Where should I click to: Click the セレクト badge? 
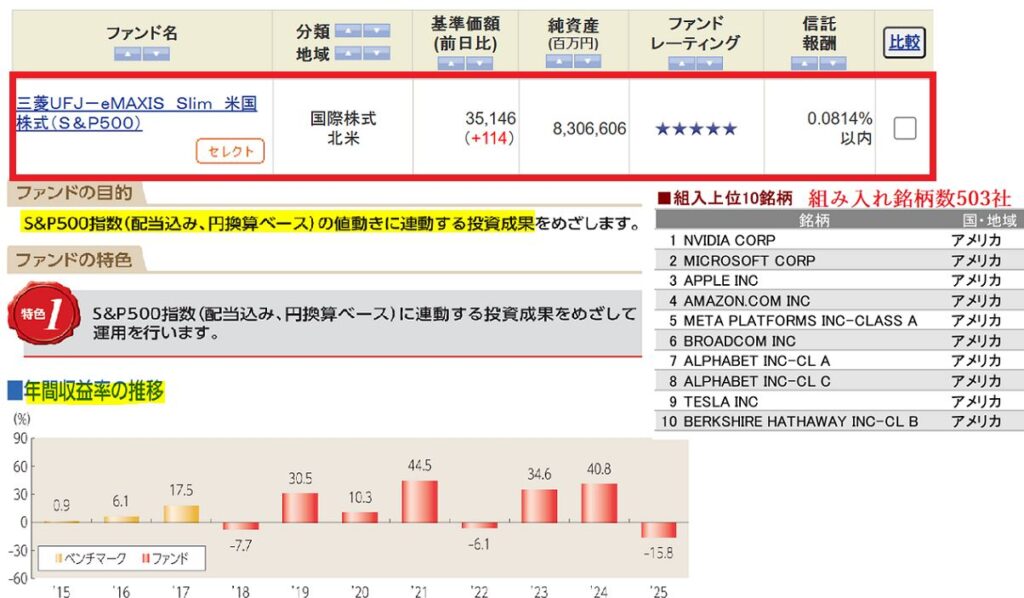click(x=230, y=151)
